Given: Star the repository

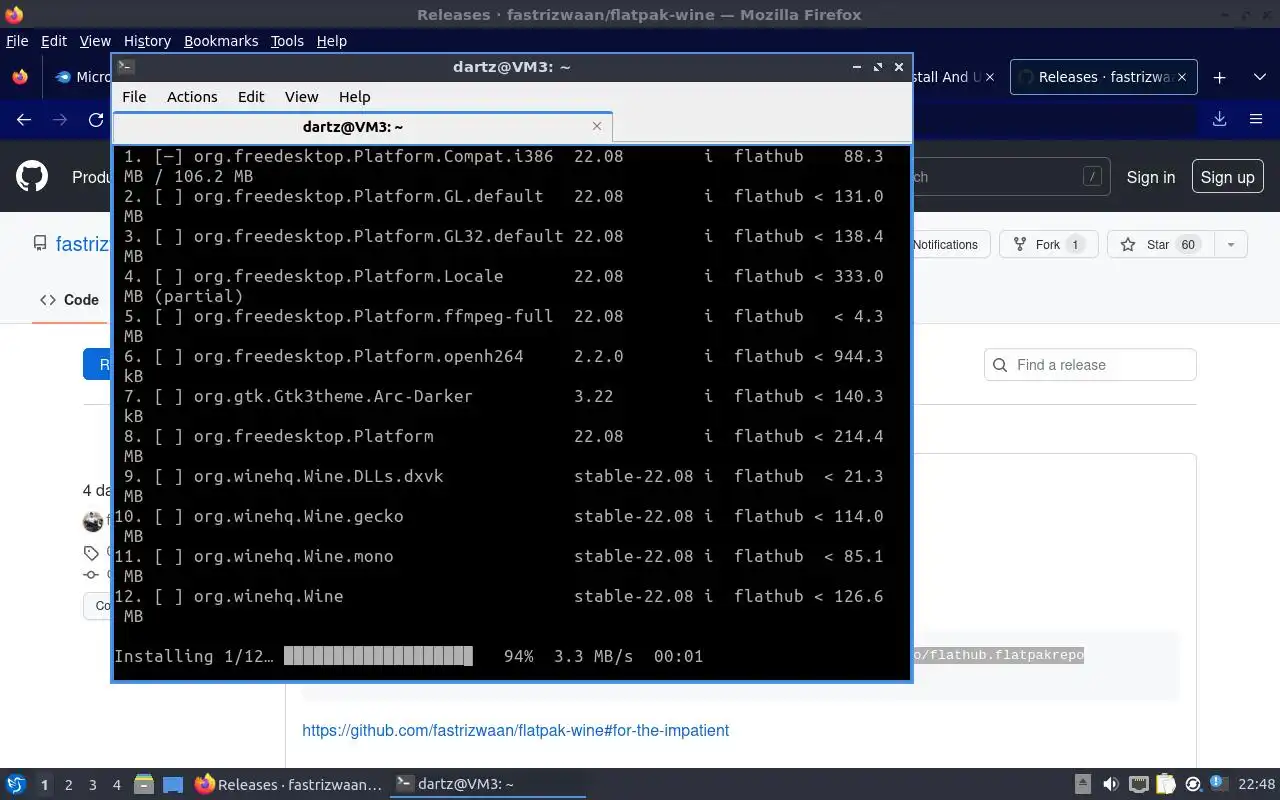Looking at the screenshot, I should (1161, 244).
